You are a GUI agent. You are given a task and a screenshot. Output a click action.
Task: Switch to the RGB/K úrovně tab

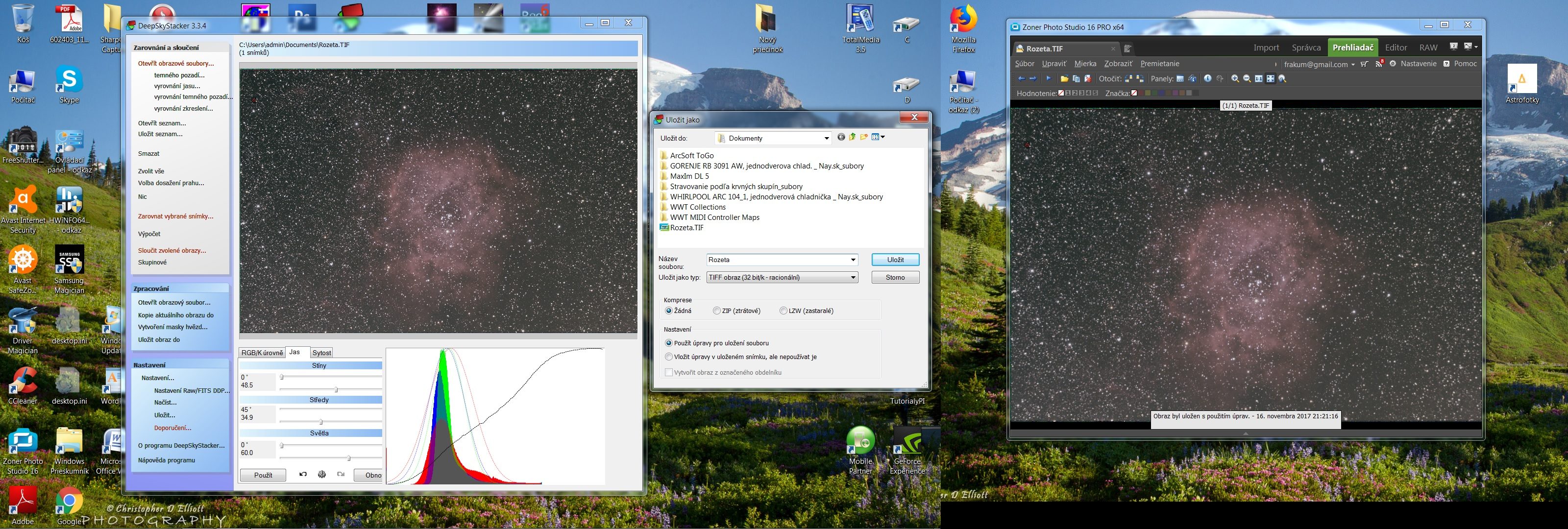(262, 353)
